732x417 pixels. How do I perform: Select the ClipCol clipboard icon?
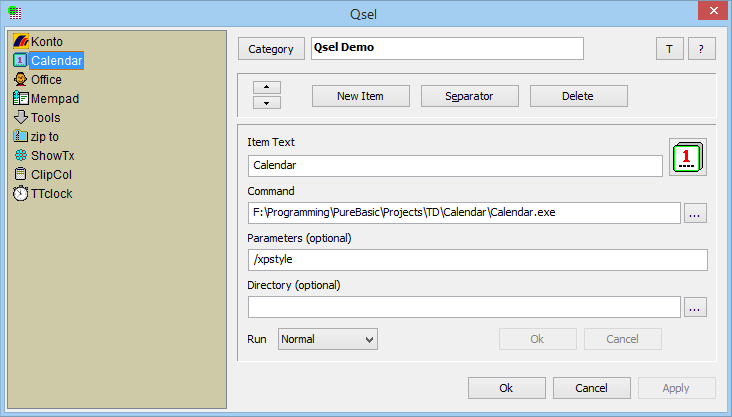[20, 175]
